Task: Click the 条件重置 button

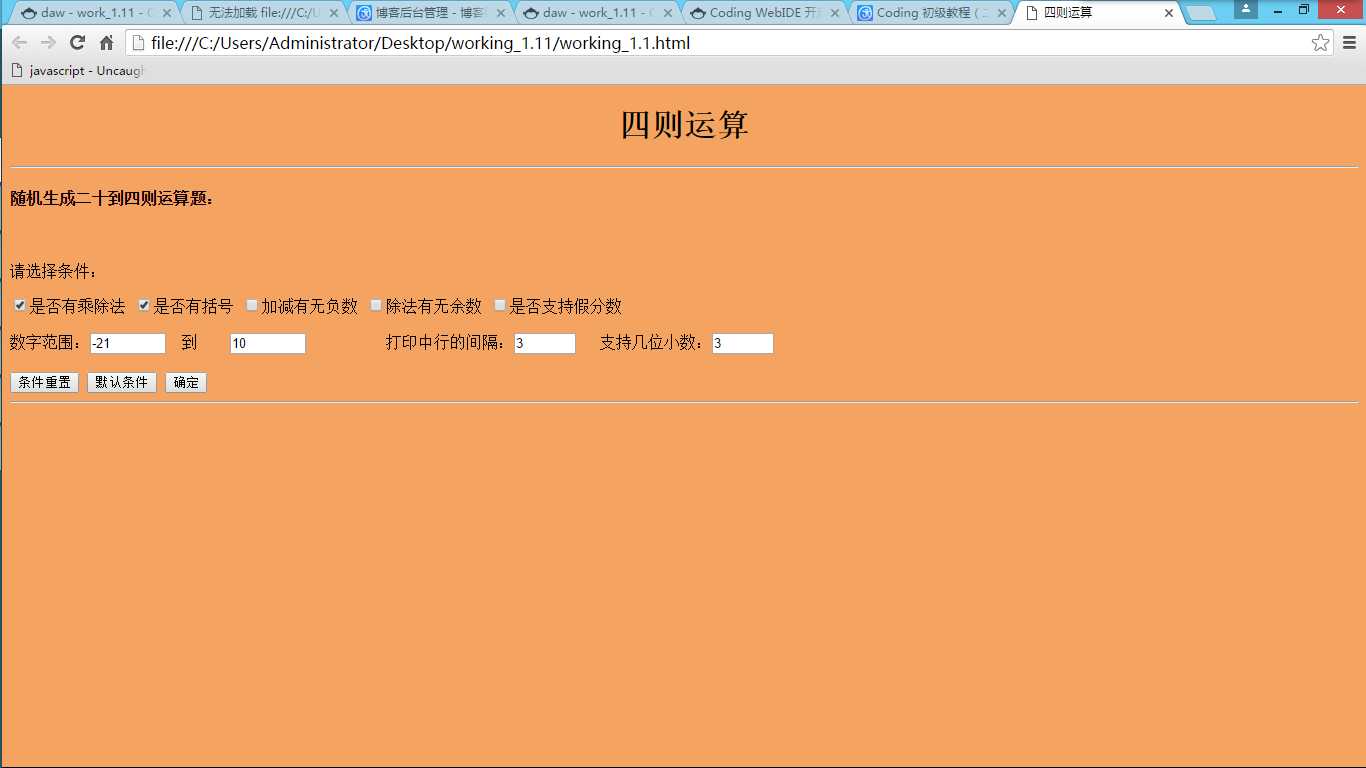Action: 44,382
